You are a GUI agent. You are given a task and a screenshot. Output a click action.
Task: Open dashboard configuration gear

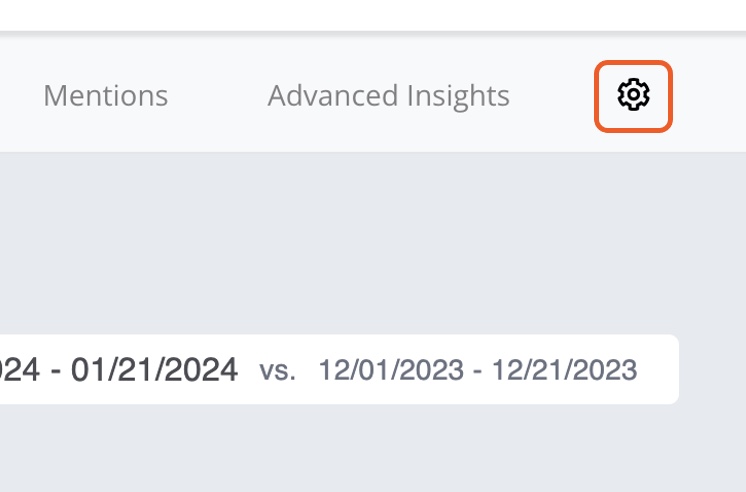coord(633,96)
